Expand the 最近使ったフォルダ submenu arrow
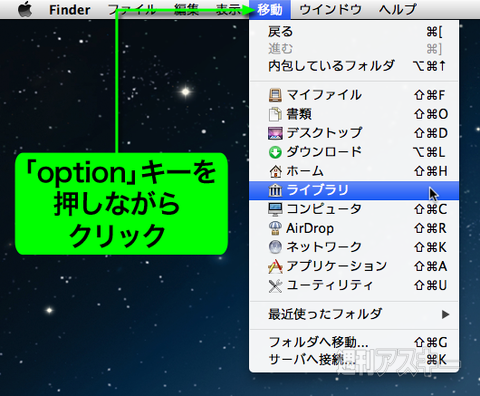This screenshot has width=480, height=396. click(445, 314)
